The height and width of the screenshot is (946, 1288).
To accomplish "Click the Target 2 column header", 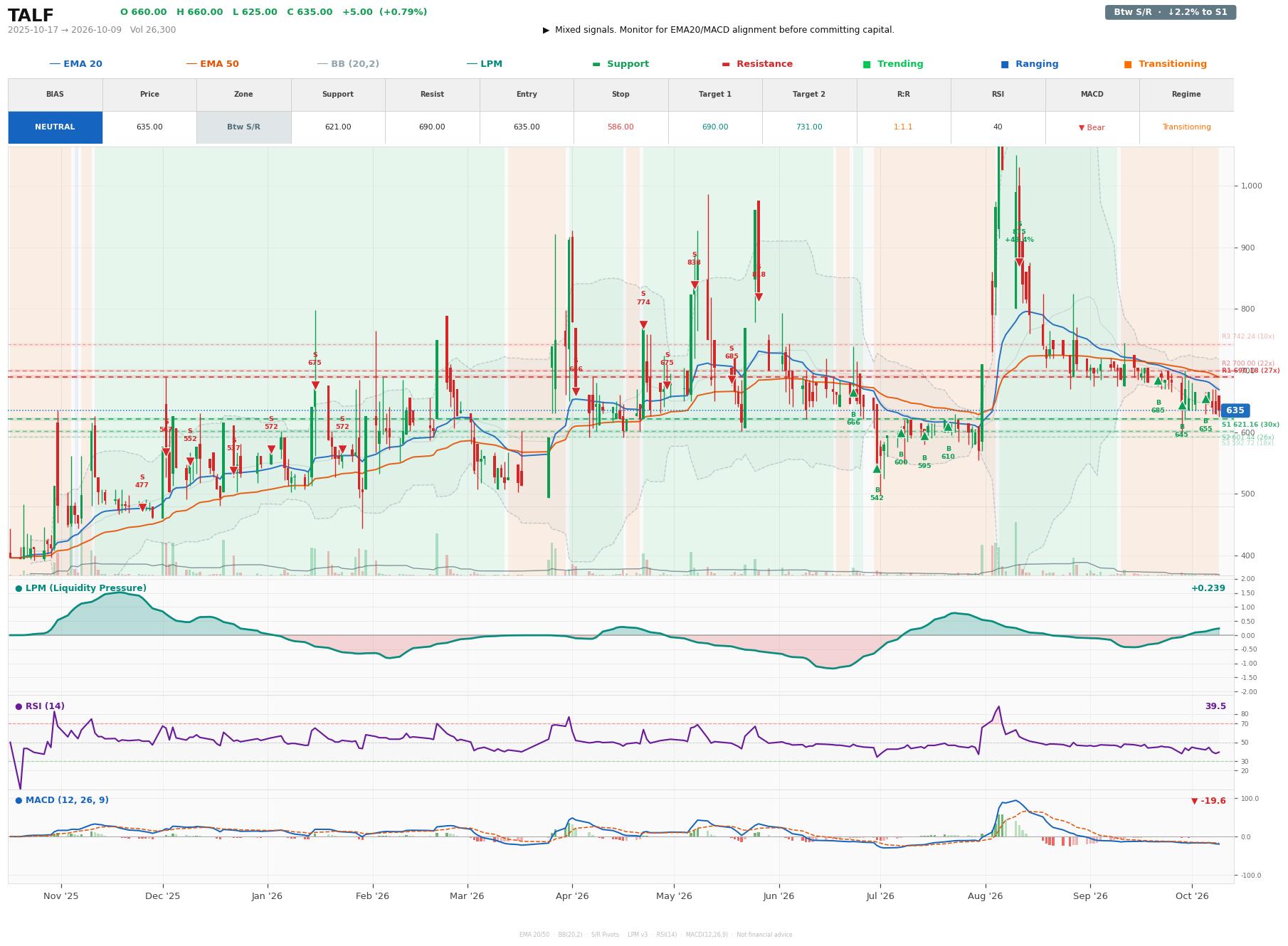I will tap(809, 95).
